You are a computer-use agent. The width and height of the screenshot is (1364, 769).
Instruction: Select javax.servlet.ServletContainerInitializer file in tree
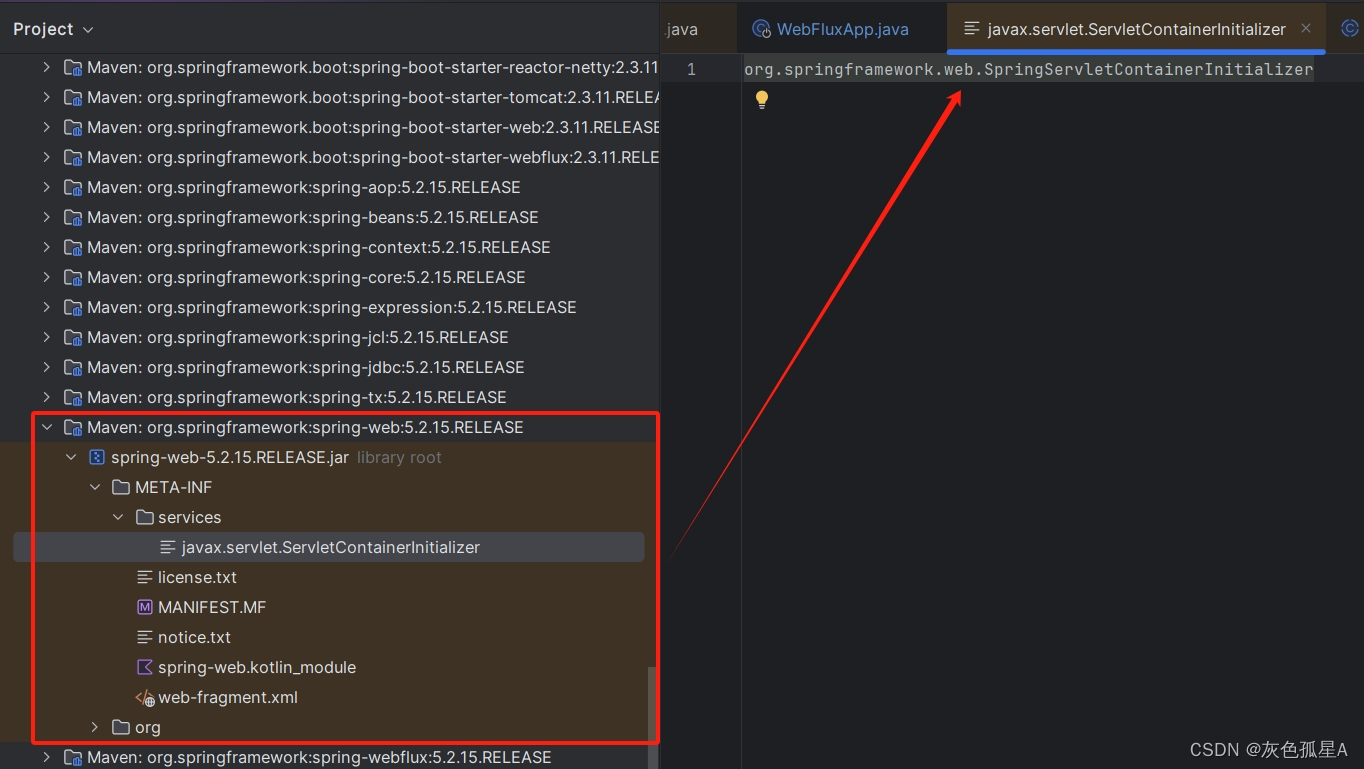pos(329,547)
